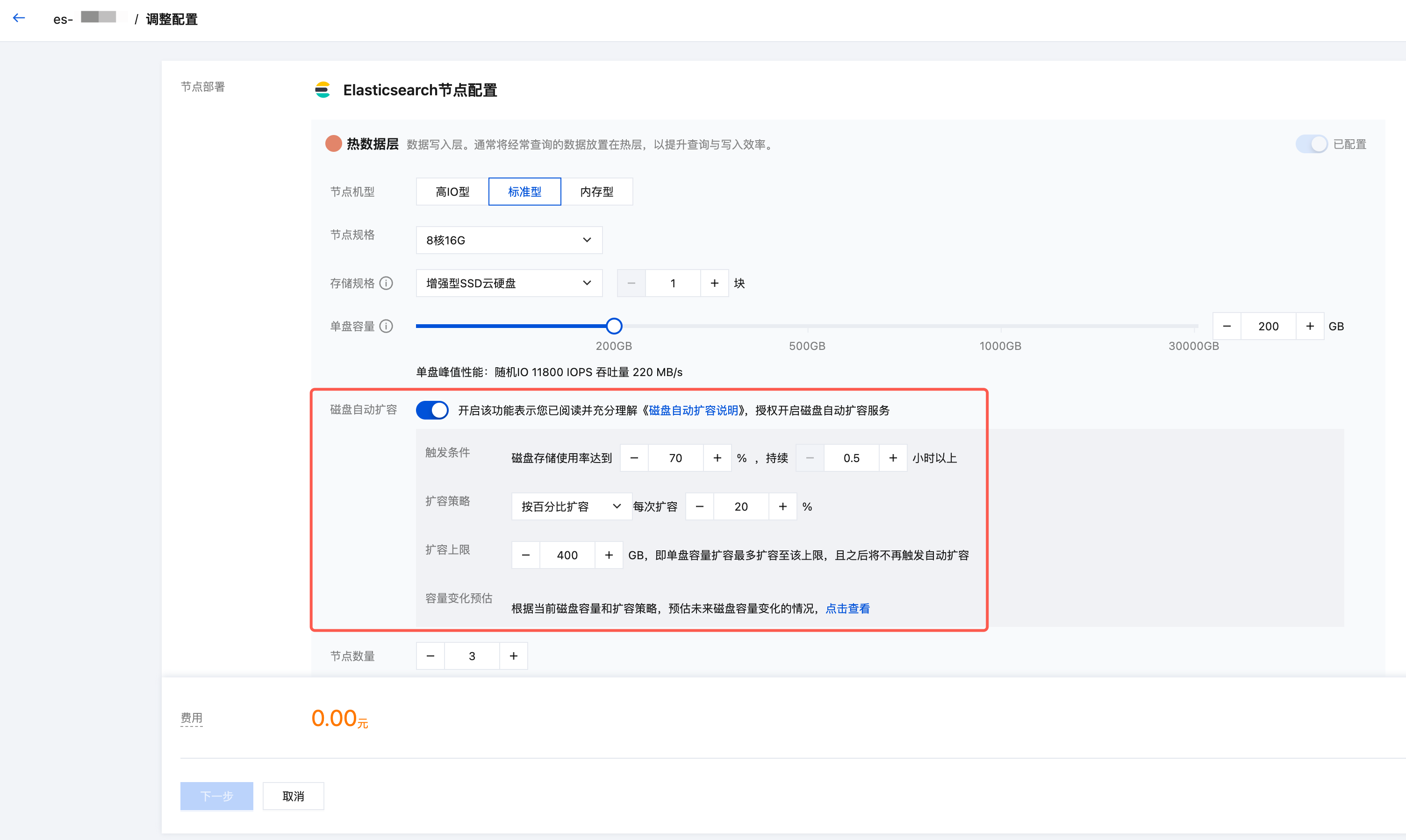Click the 取消 button

pyautogui.click(x=293, y=797)
